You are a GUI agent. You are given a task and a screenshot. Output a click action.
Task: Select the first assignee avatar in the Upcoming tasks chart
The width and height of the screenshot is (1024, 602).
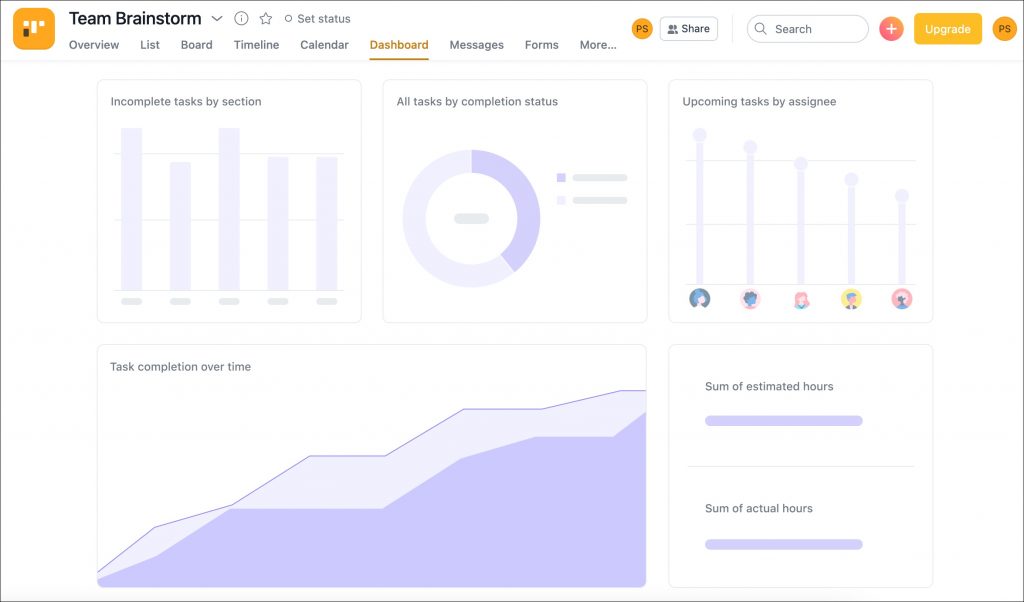coord(699,298)
